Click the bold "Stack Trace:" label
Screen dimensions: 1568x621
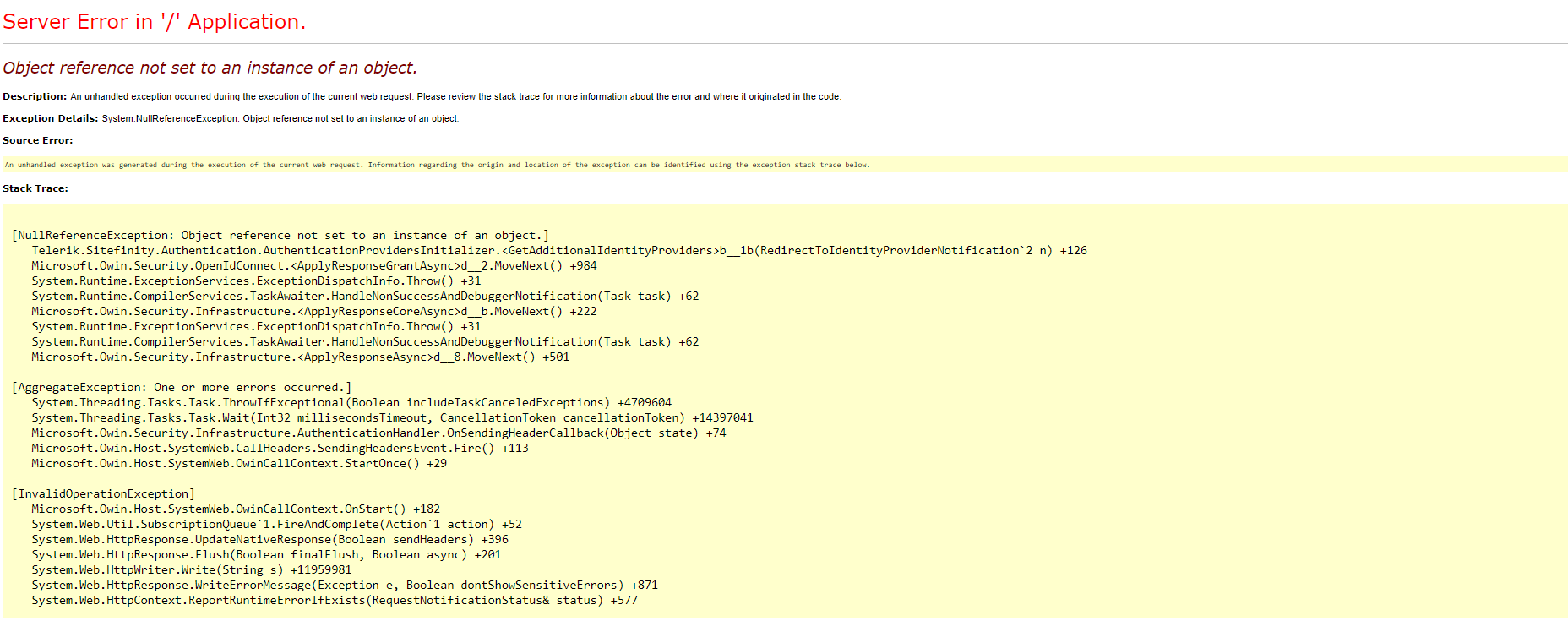35,188
